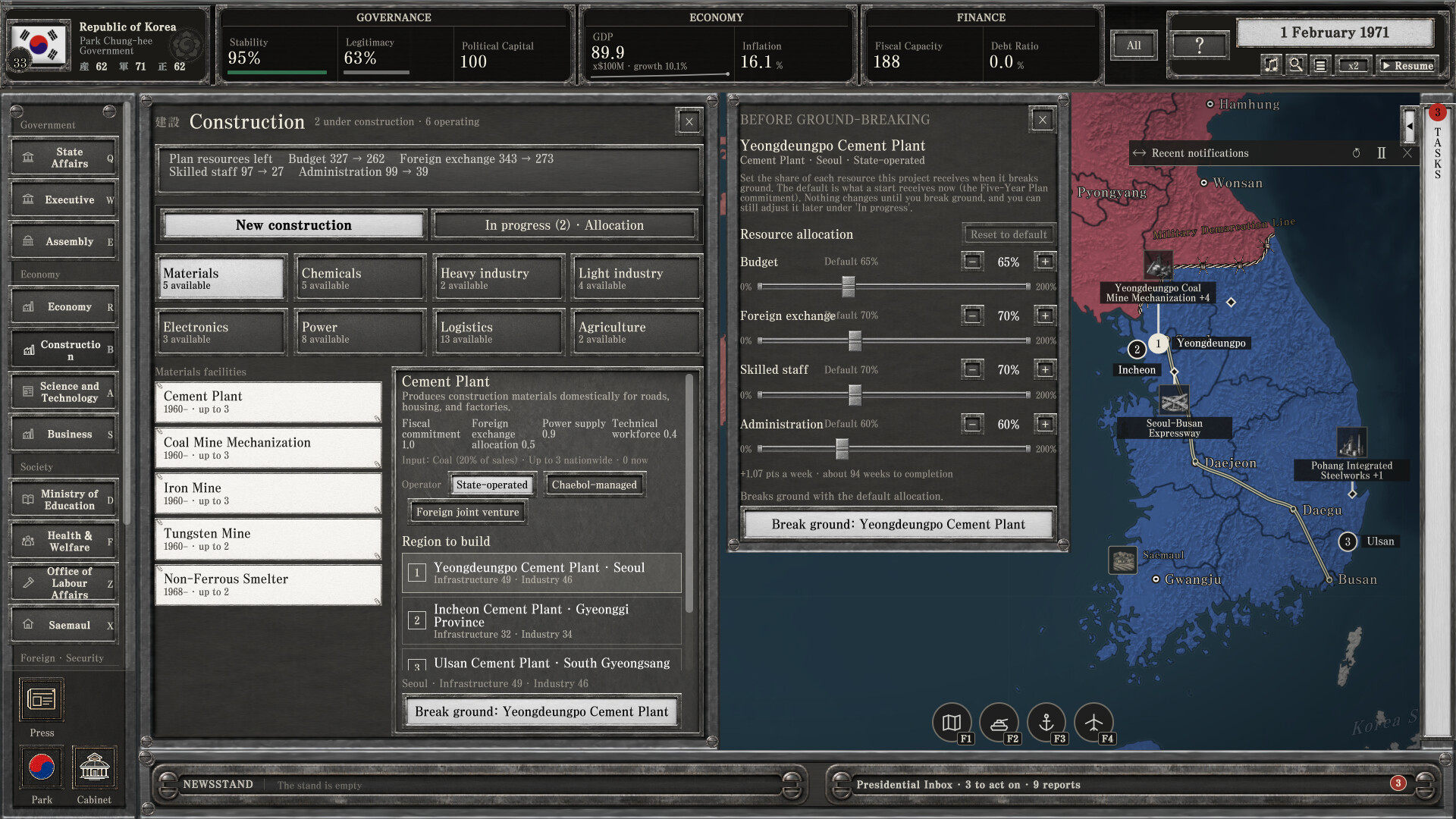Switch to the air force F4 icon

1094,723
